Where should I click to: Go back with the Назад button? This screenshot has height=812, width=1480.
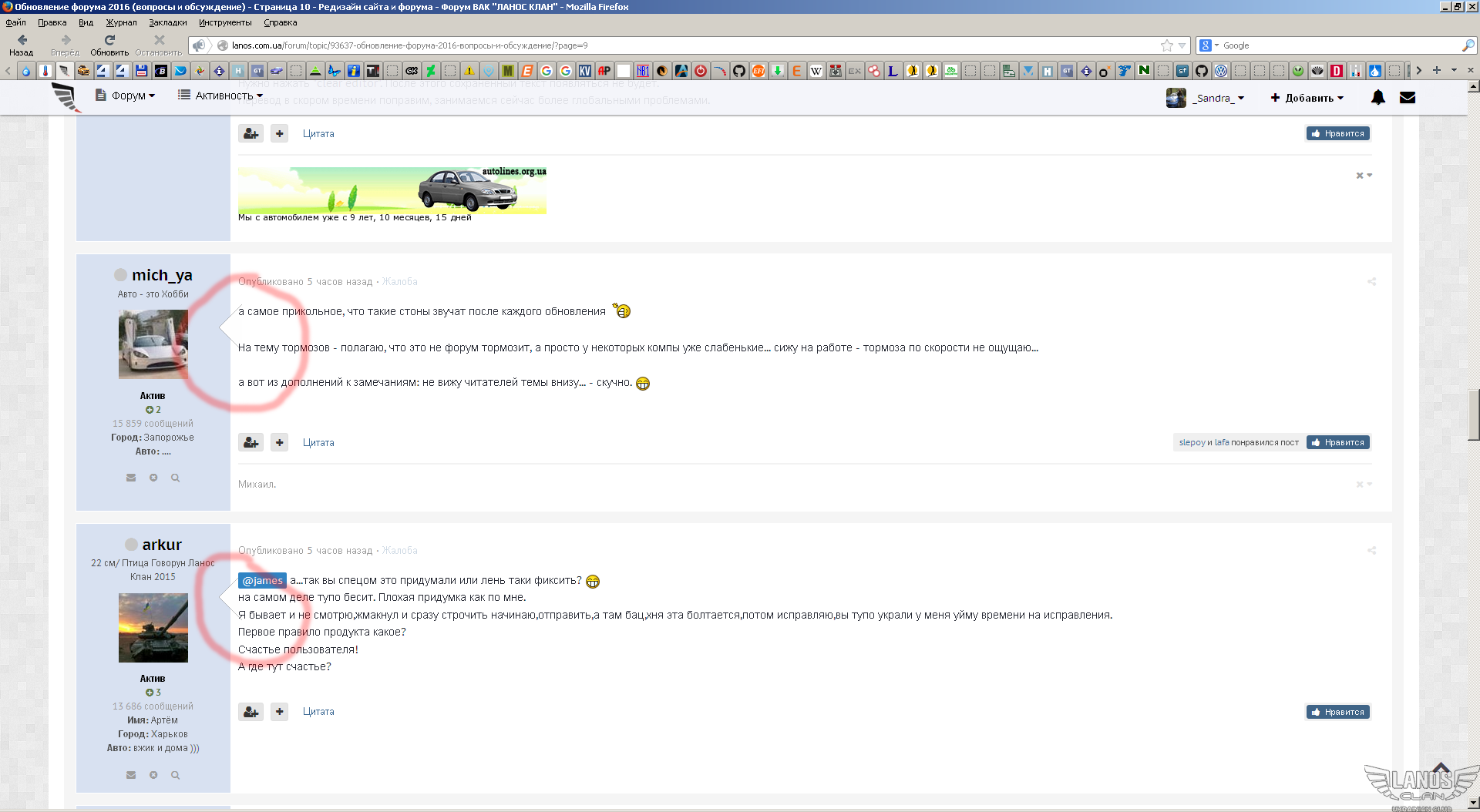[x=22, y=45]
